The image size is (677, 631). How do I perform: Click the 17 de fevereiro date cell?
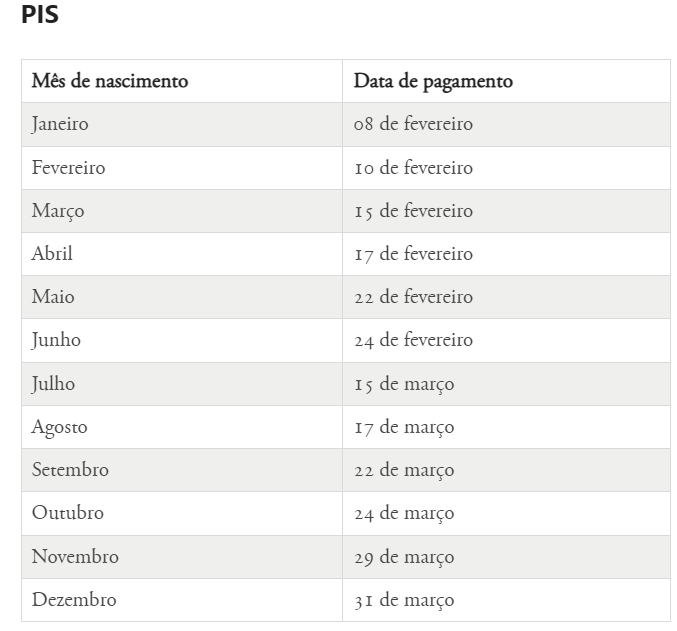tap(506, 254)
